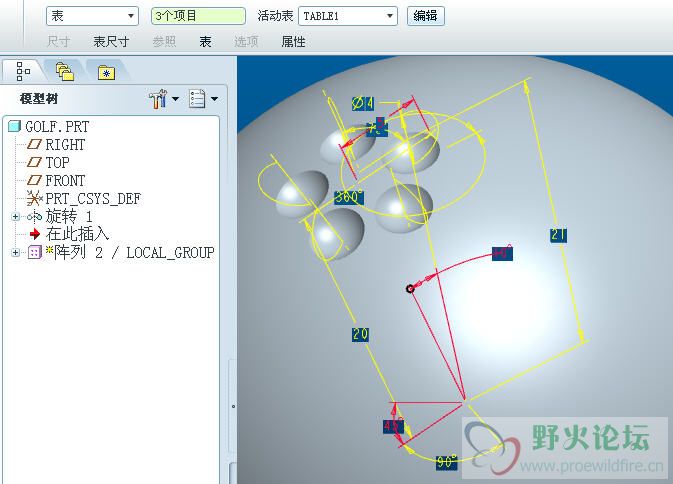Viewport: 673px width, 484px height.
Task: Open the model tree display options list
Action: click(203, 99)
